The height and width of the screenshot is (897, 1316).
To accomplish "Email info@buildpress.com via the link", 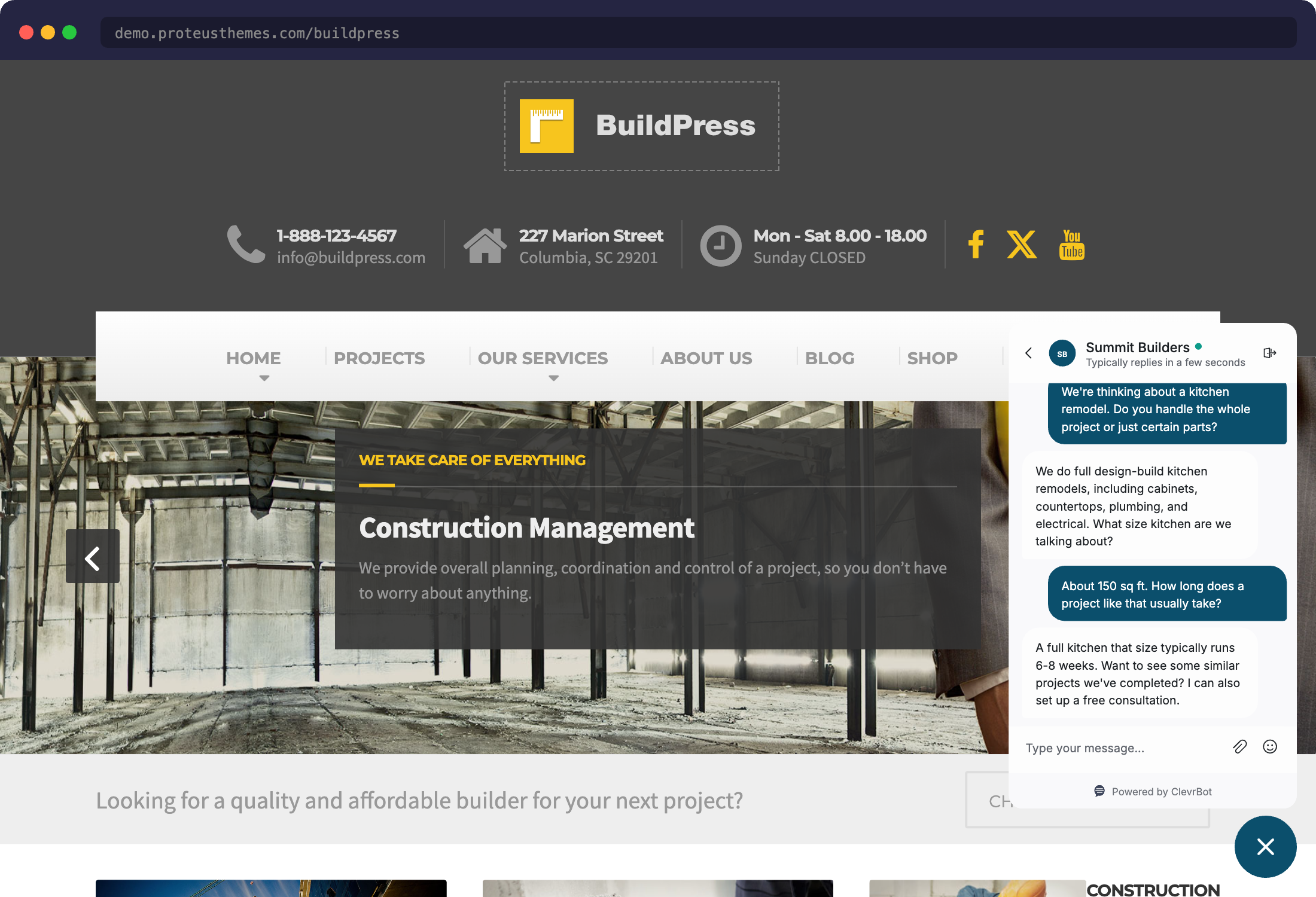I will [351, 258].
